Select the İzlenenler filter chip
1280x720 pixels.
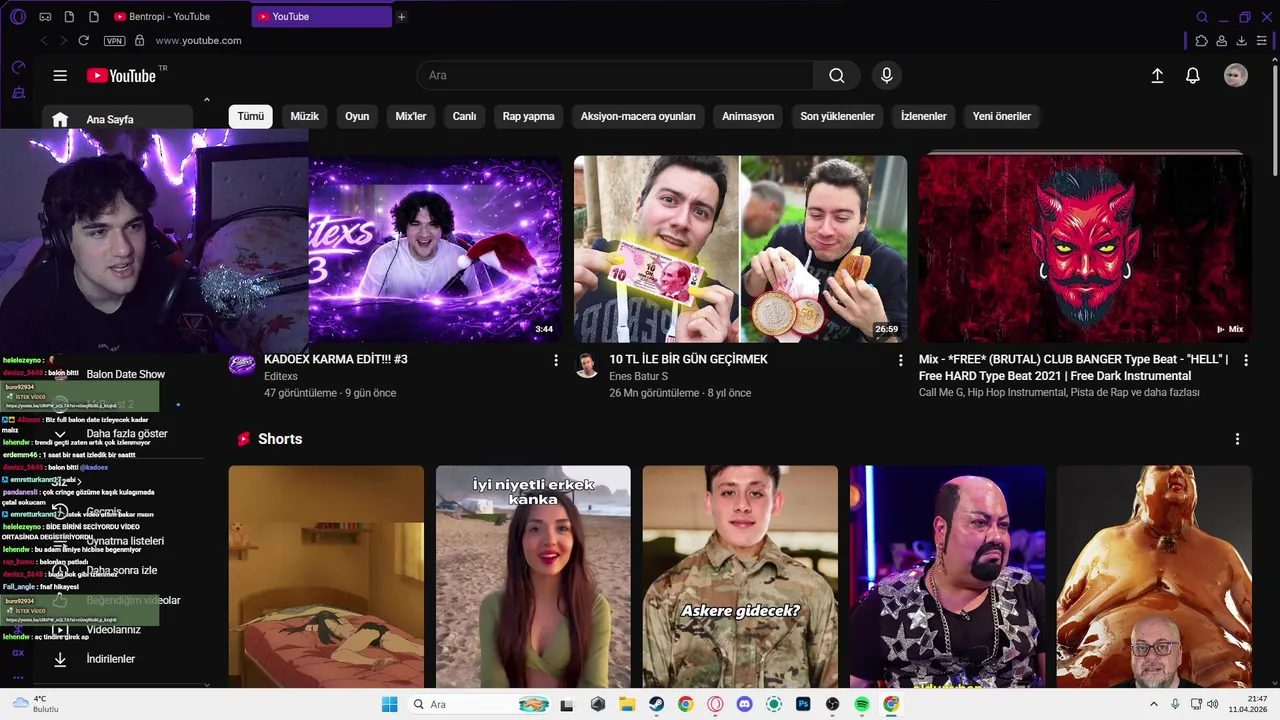[924, 116]
